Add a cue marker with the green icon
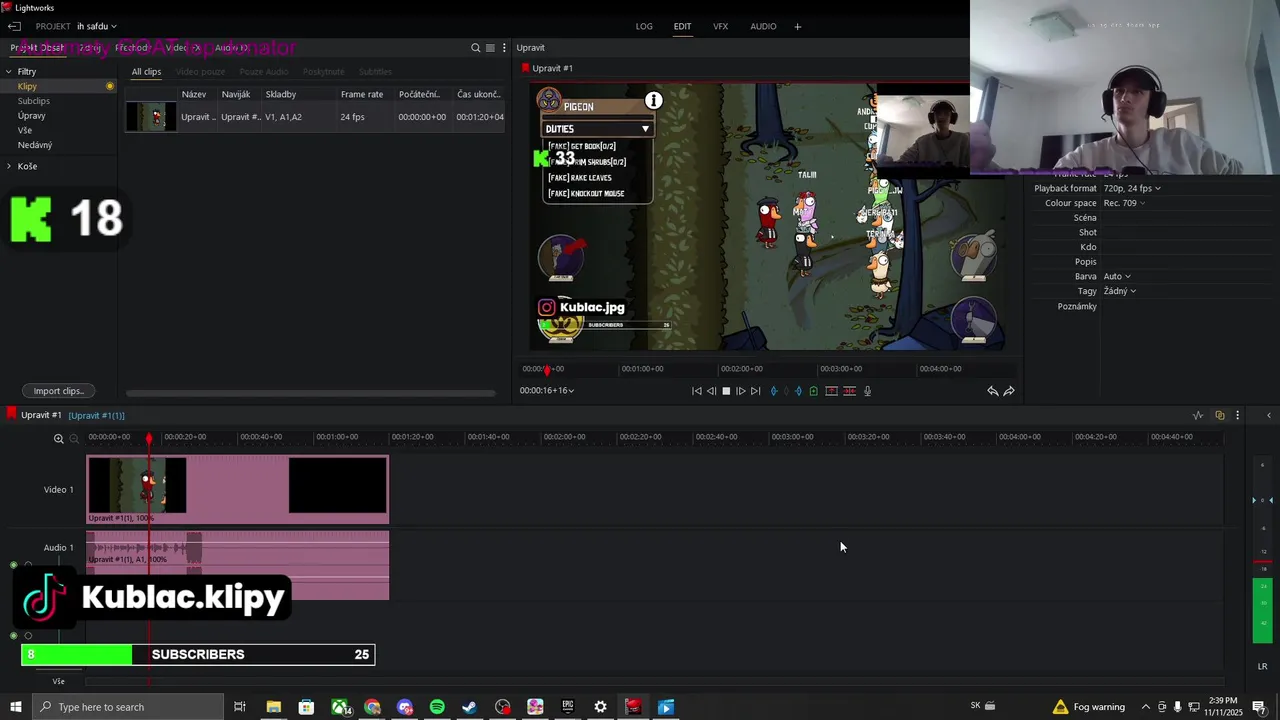 [813, 391]
